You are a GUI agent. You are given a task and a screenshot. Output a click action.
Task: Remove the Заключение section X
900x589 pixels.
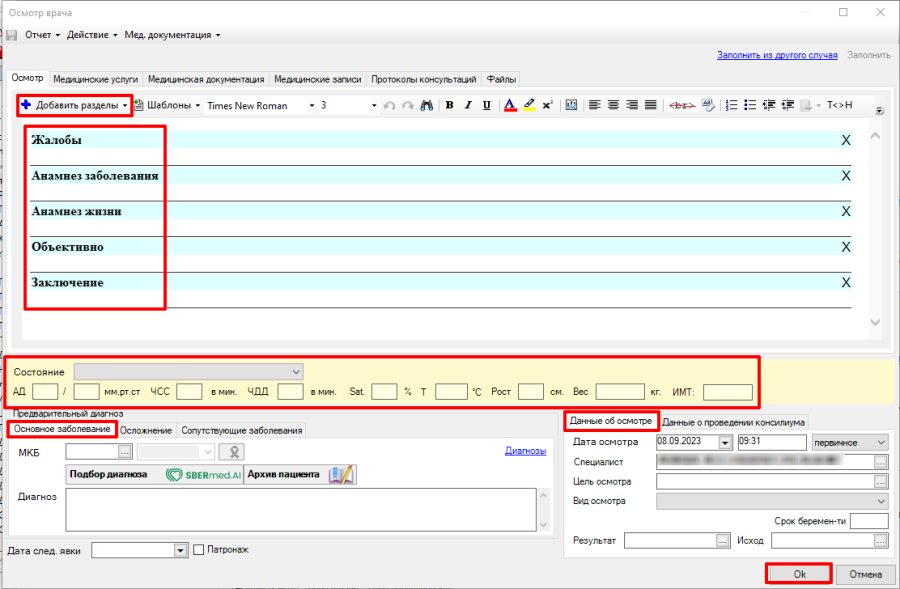click(845, 282)
